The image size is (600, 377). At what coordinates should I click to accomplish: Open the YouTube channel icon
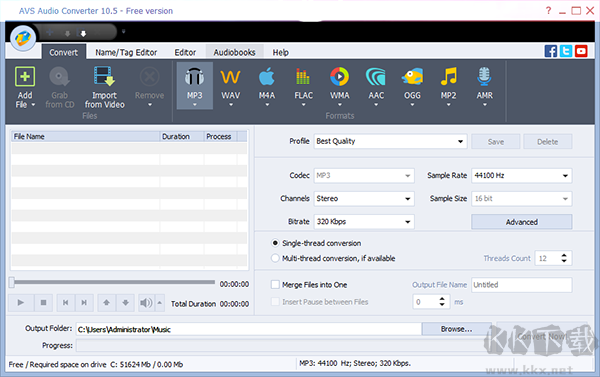tap(581, 51)
